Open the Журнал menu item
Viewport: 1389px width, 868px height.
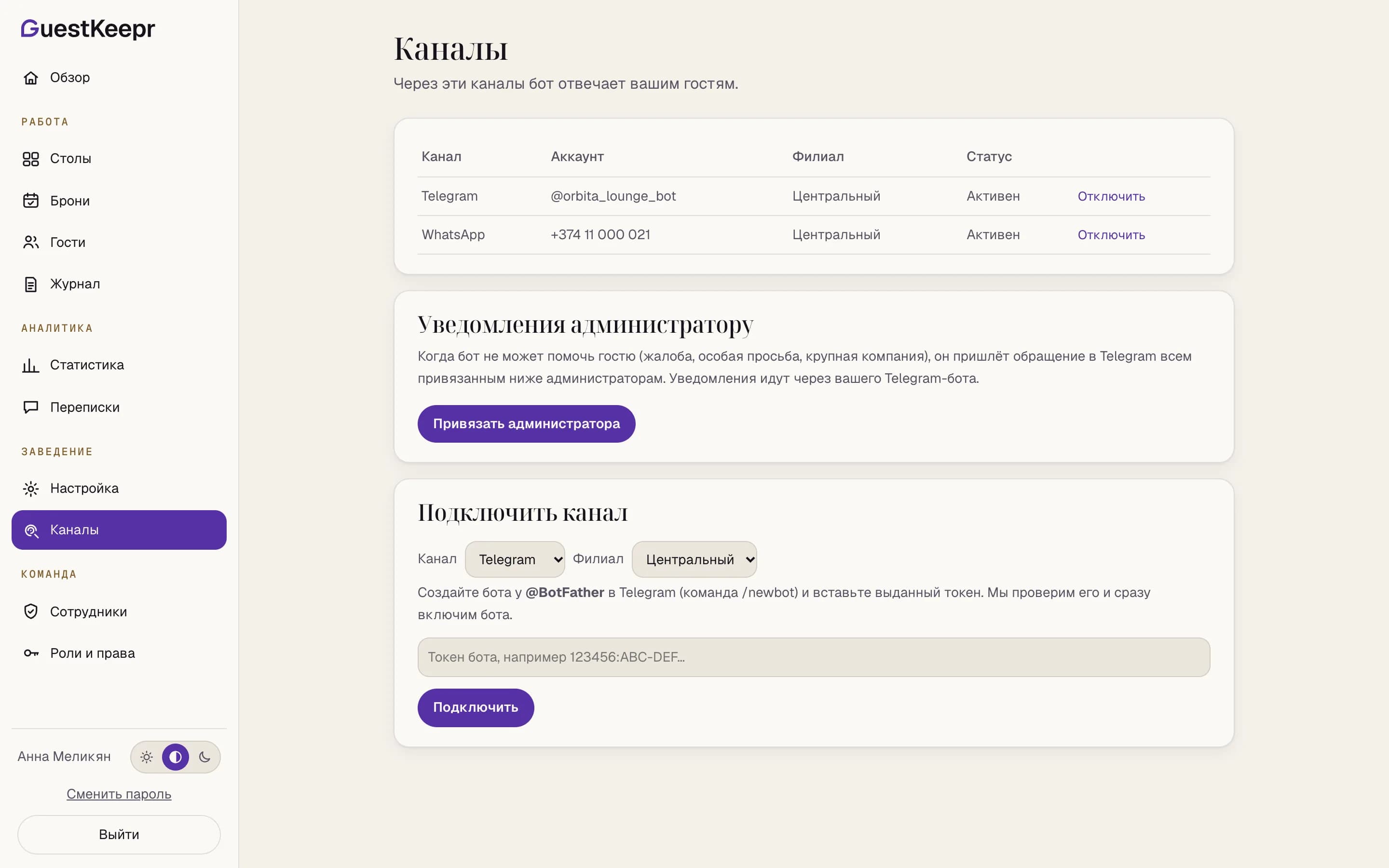(119, 284)
